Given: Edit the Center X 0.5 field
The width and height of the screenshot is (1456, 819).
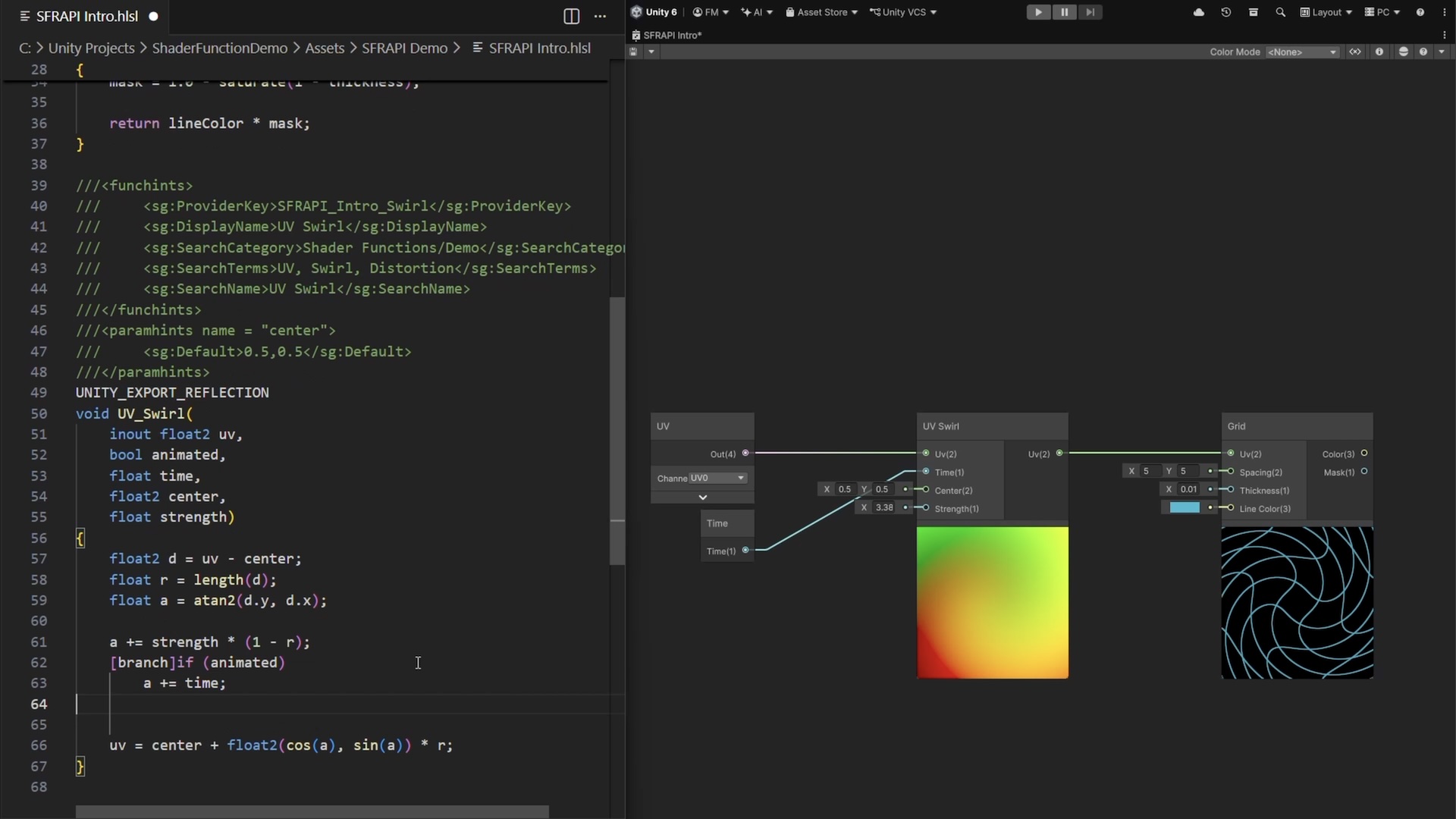Looking at the screenshot, I should (845, 489).
